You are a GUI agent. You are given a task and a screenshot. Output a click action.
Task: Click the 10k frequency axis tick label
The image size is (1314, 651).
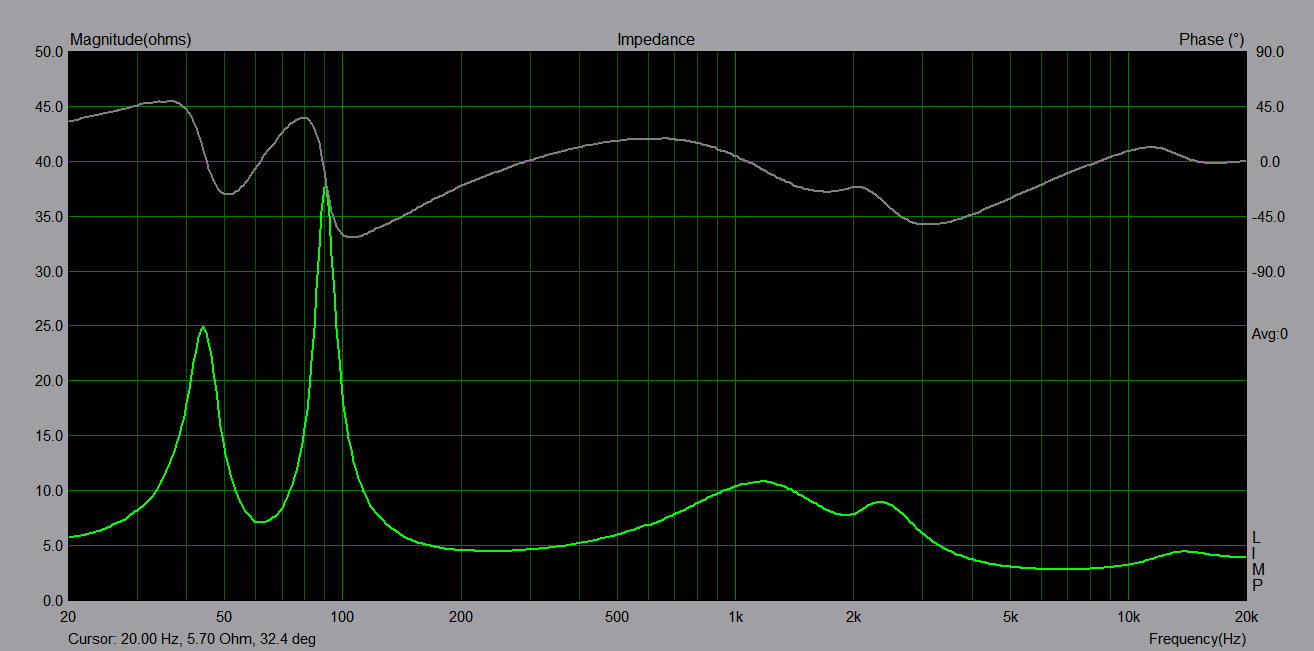coord(1128,616)
